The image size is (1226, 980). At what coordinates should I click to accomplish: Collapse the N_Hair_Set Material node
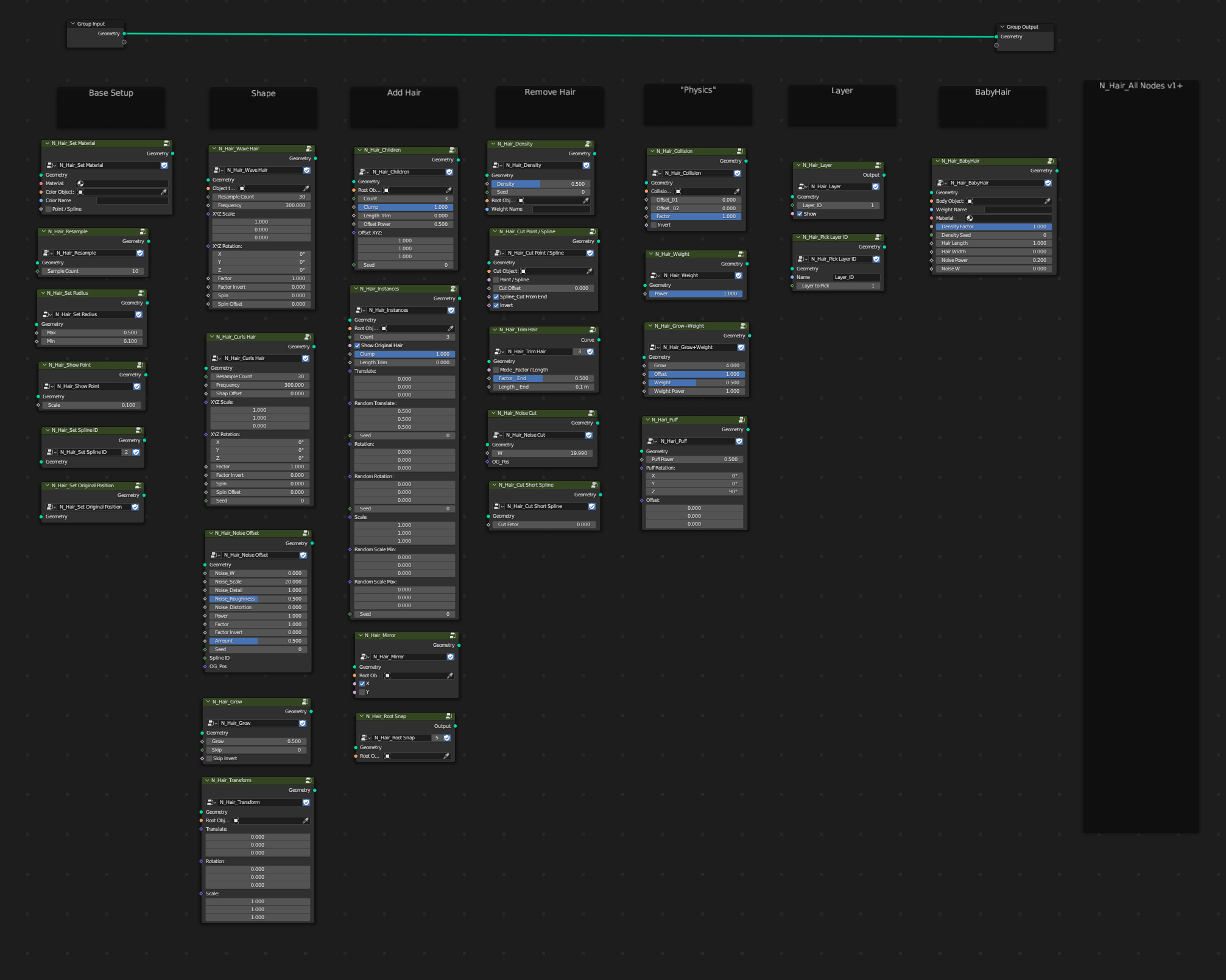tap(48, 144)
